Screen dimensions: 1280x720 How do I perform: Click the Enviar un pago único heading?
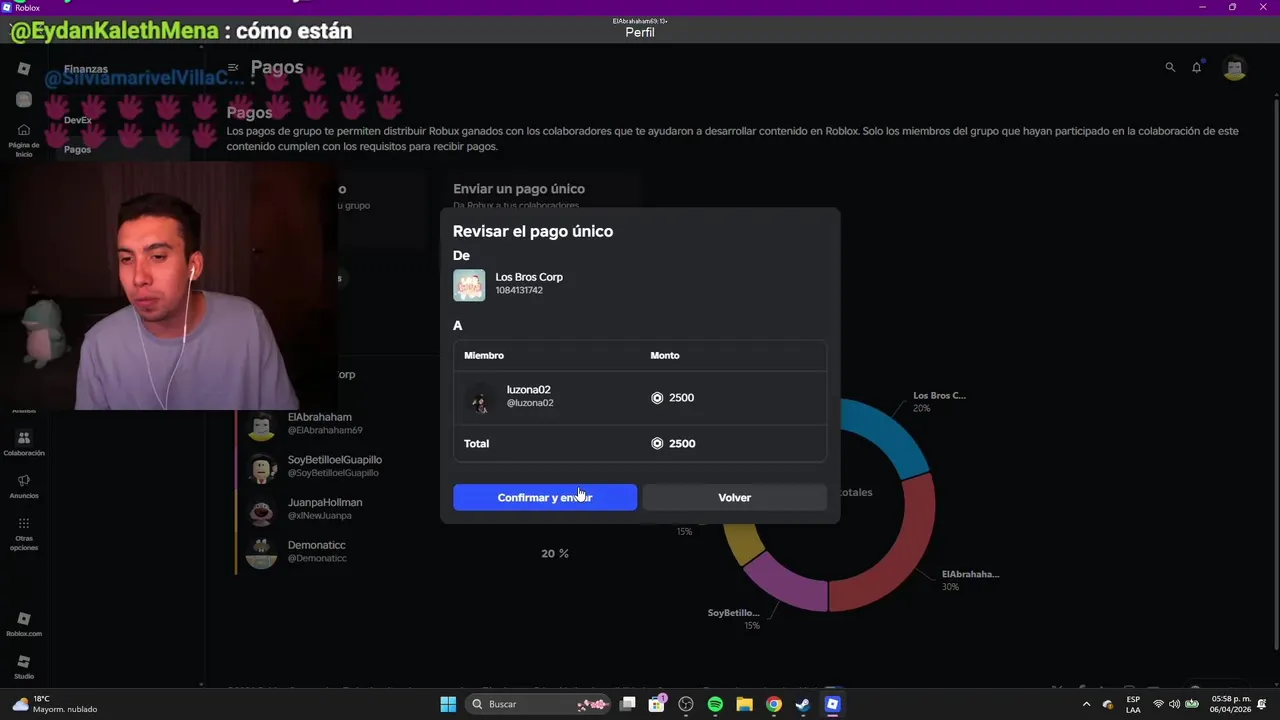[519, 189]
